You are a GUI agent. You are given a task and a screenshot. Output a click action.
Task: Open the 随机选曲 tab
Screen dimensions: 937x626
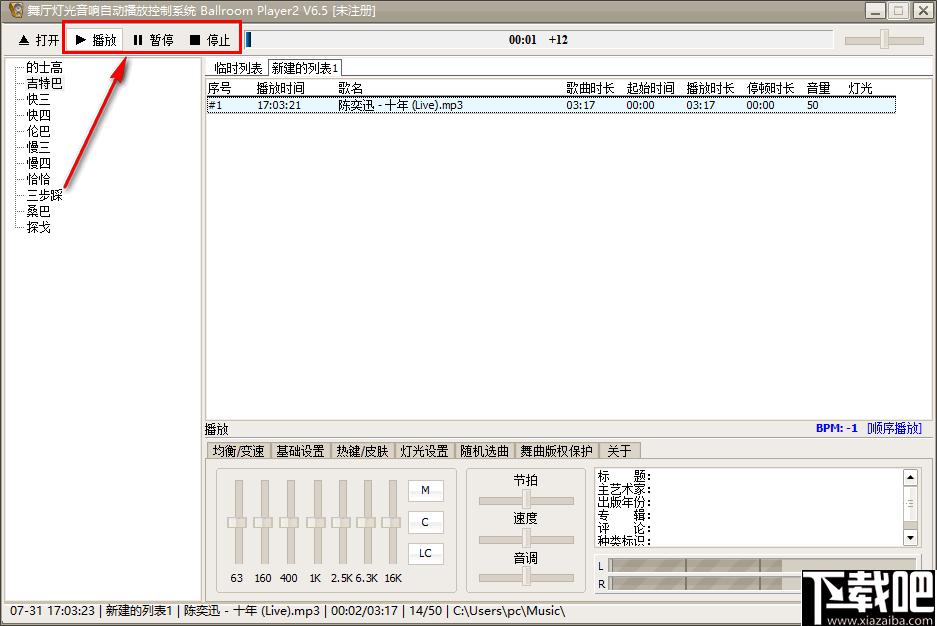pyautogui.click(x=485, y=451)
